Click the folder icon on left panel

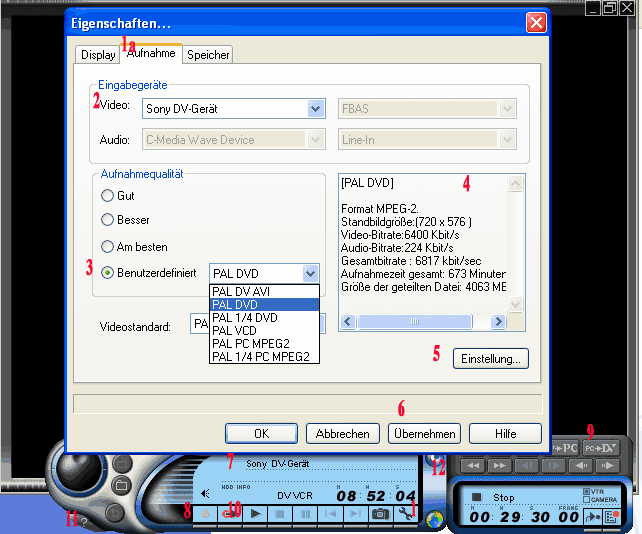coord(121,485)
